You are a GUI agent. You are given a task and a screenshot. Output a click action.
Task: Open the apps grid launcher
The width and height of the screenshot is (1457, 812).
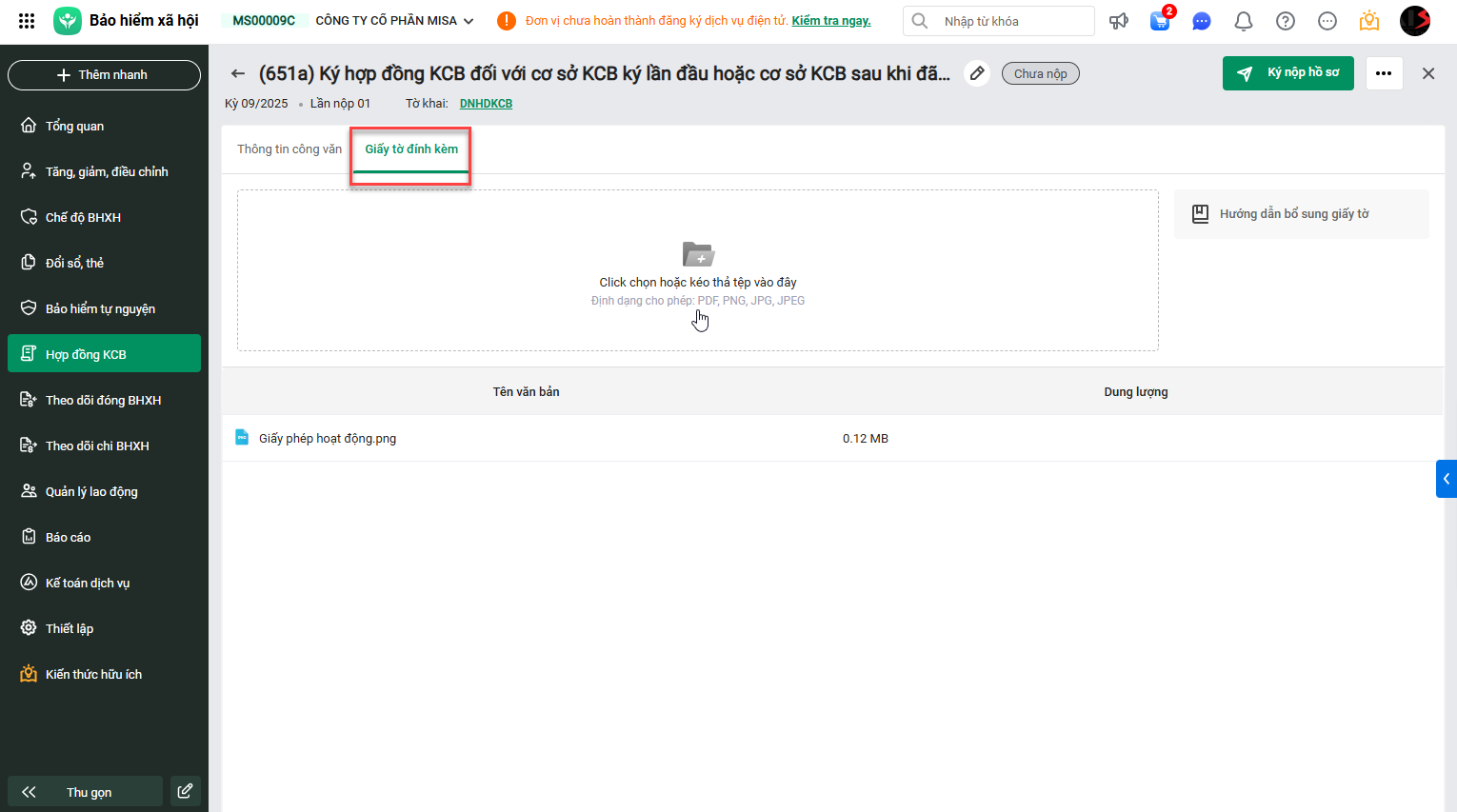[x=27, y=21]
